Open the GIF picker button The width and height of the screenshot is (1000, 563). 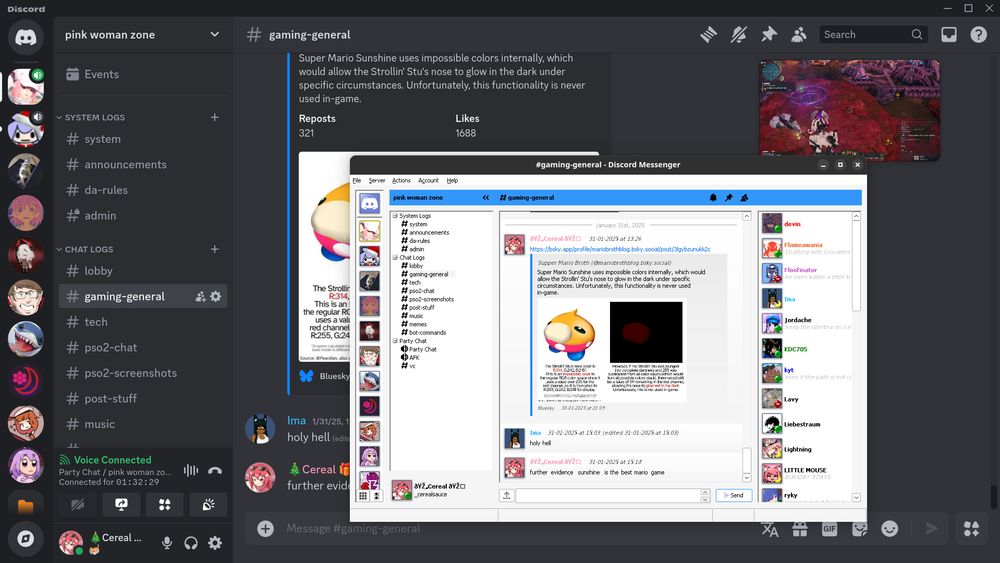pos(830,529)
